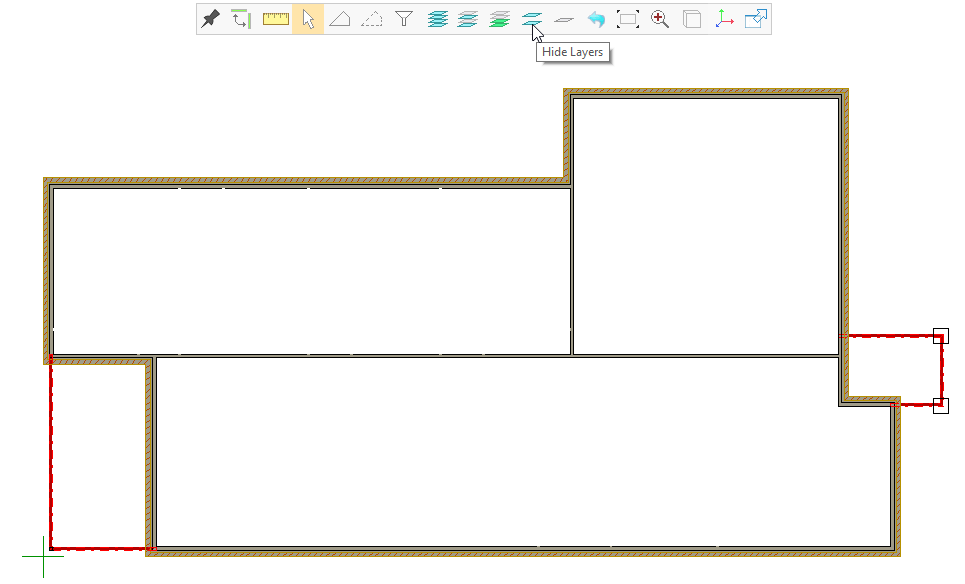Click the first teal stacked layers icon
This screenshot has width=965, height=584.
[437, 19]
